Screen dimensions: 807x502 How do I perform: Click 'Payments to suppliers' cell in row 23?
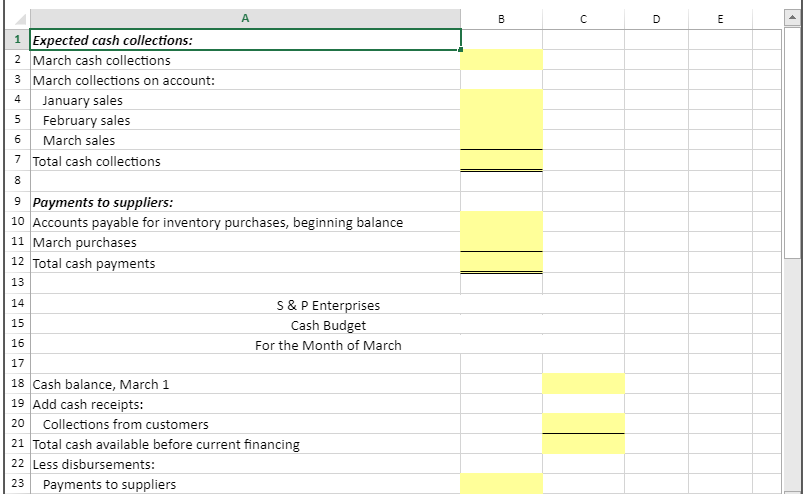pyautogui.click(x=245, y=484)
